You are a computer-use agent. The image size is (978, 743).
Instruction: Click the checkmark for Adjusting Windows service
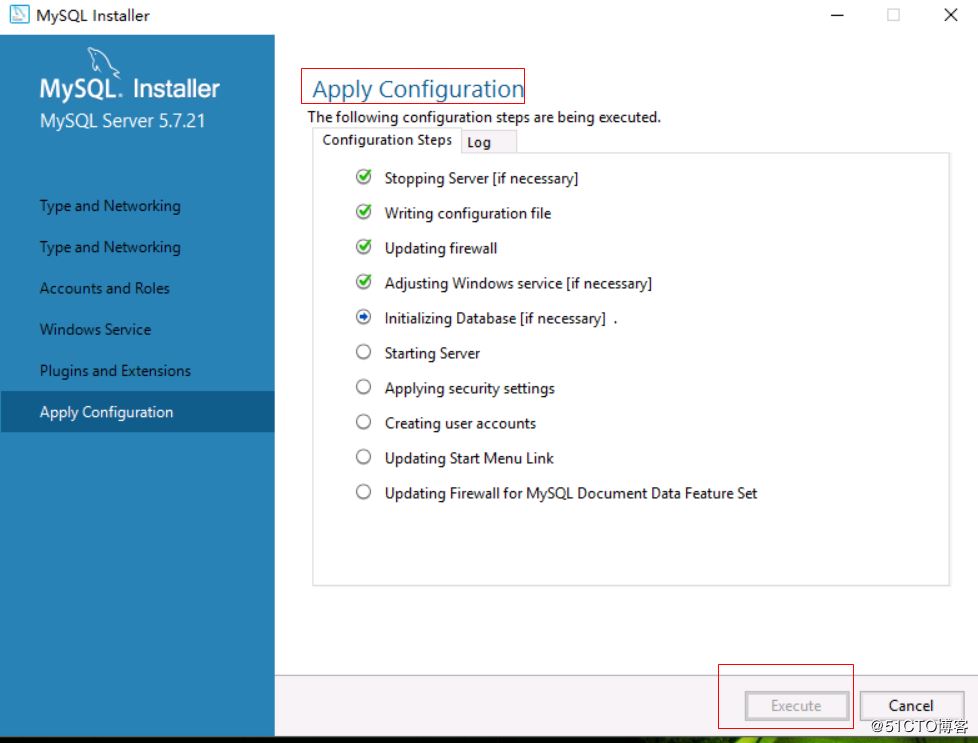pos(364,281)
